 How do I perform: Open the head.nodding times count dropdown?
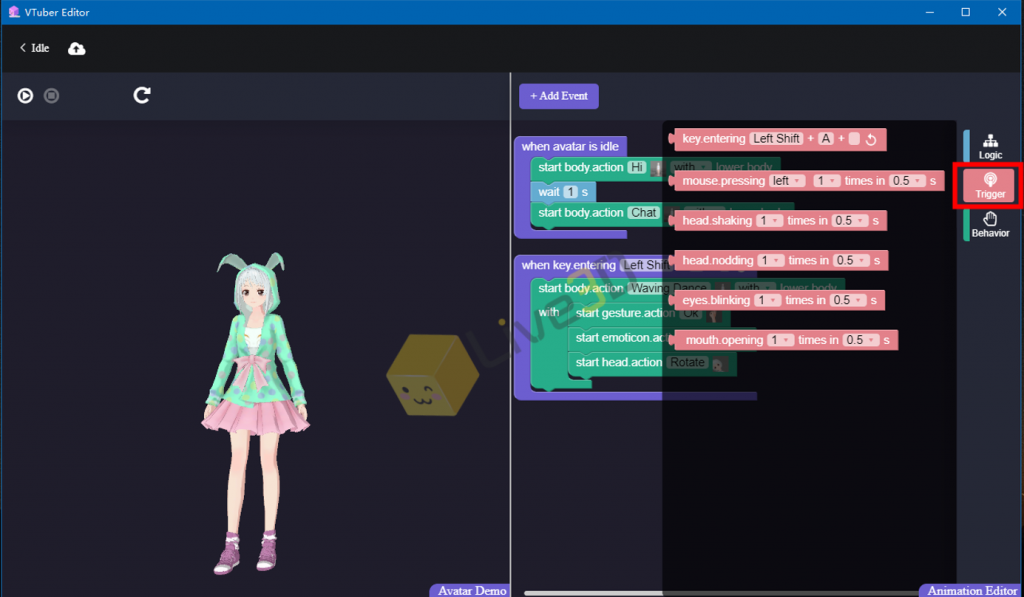pyautogui.click(x=770, y=261)
